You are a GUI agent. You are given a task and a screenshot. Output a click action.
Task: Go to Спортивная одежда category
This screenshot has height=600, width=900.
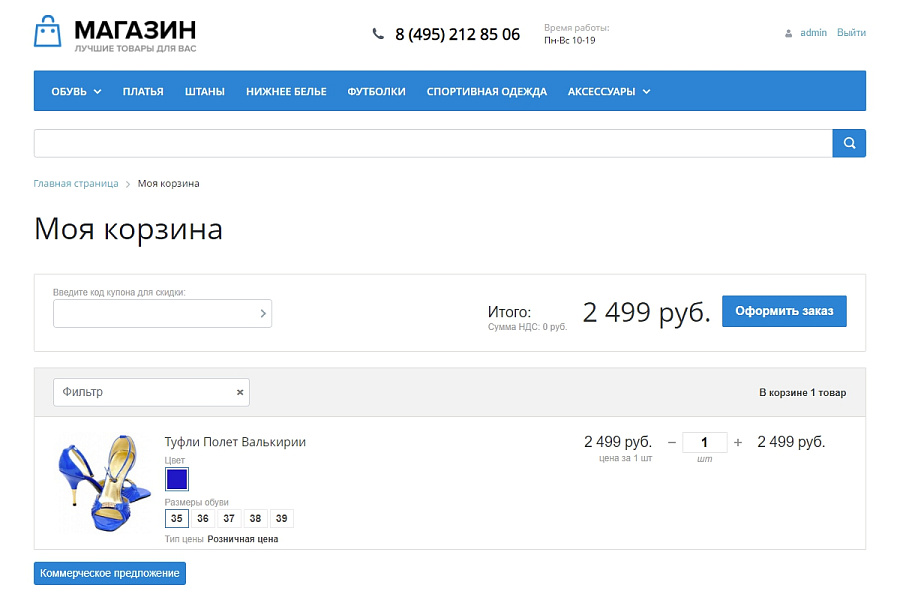[x=486, y=91]
